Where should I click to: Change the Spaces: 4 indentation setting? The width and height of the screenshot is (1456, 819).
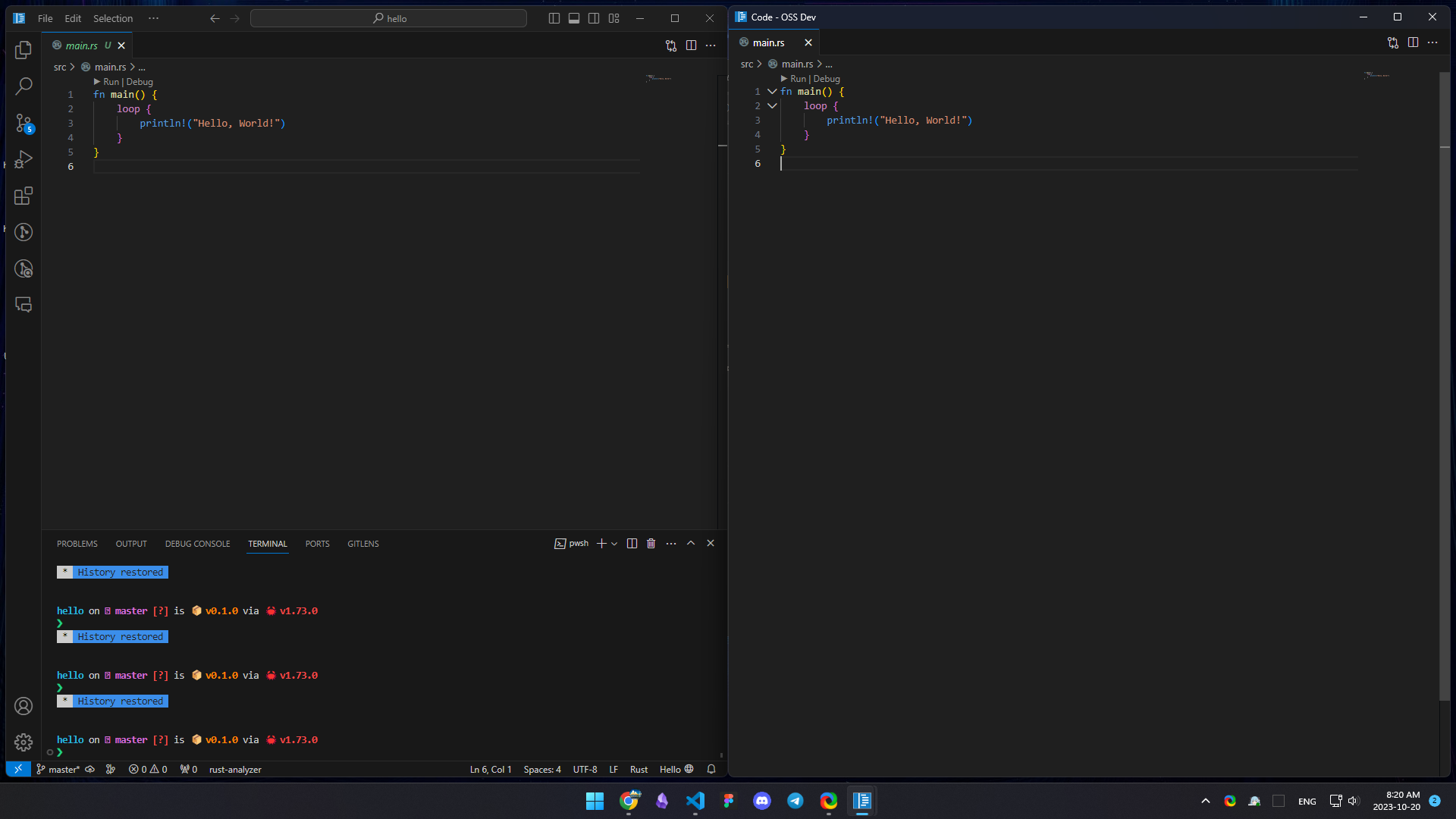click(541, 769)
